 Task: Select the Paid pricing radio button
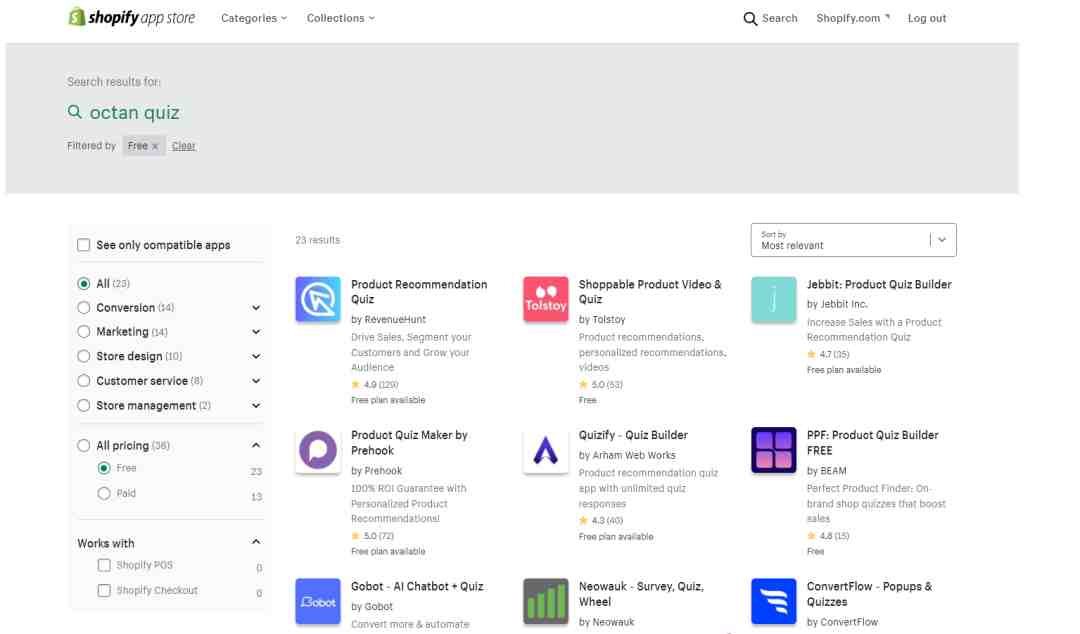click(x=104, y=493)
